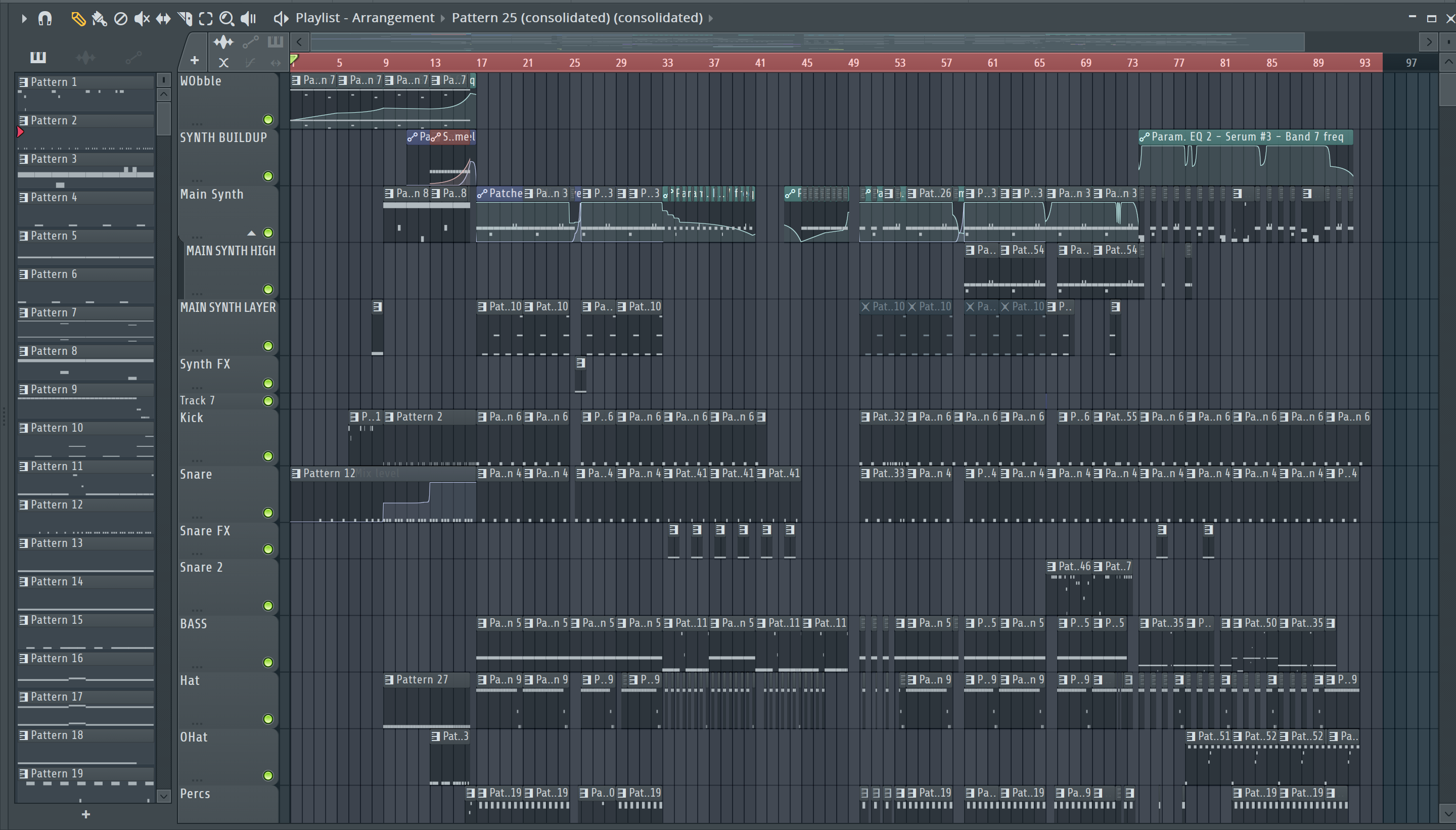
Task: Select the Slice tool
Action: click(185, 19)
